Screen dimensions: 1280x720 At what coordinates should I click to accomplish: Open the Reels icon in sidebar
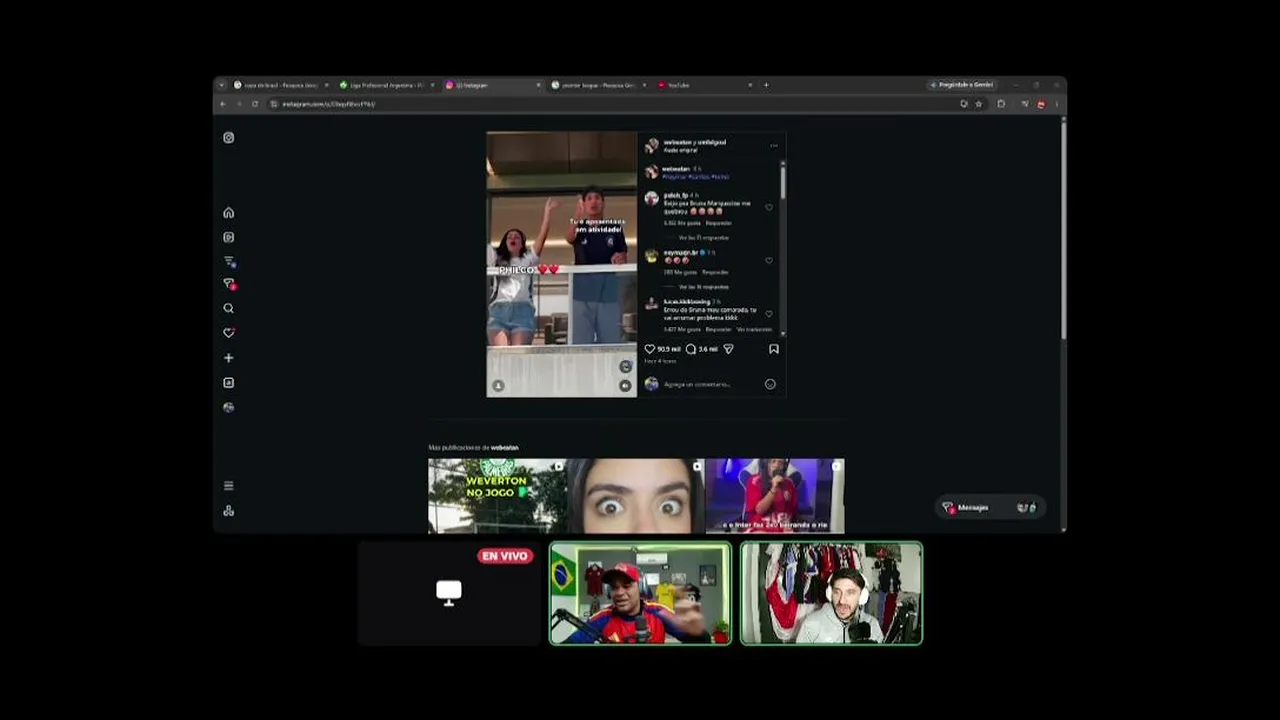pos(229,237)
